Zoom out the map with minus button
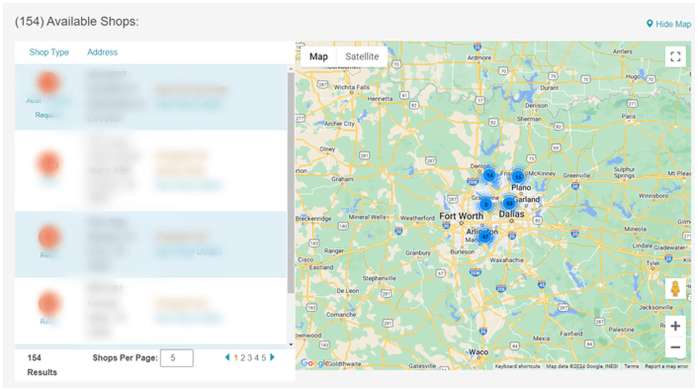 point(675,347)
